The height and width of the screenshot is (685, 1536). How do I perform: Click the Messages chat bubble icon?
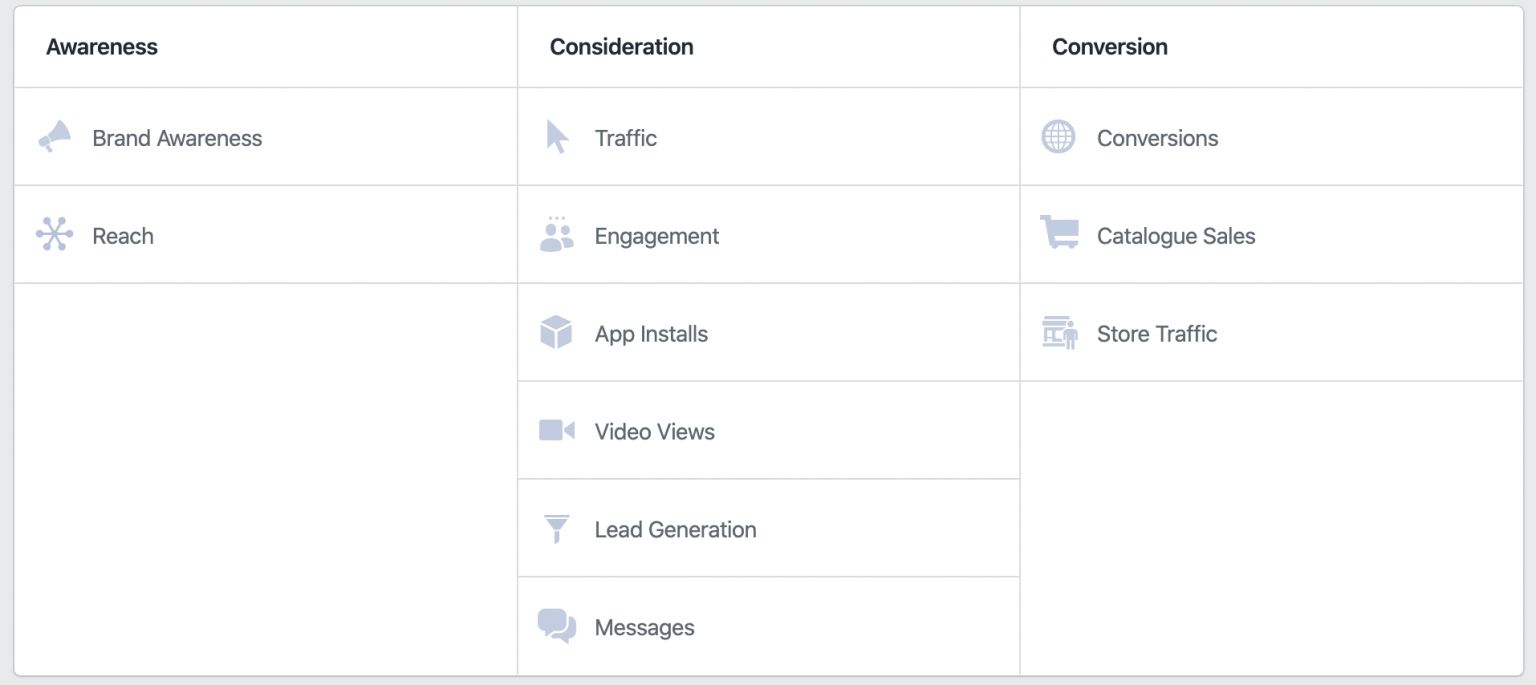pos(556,626)
